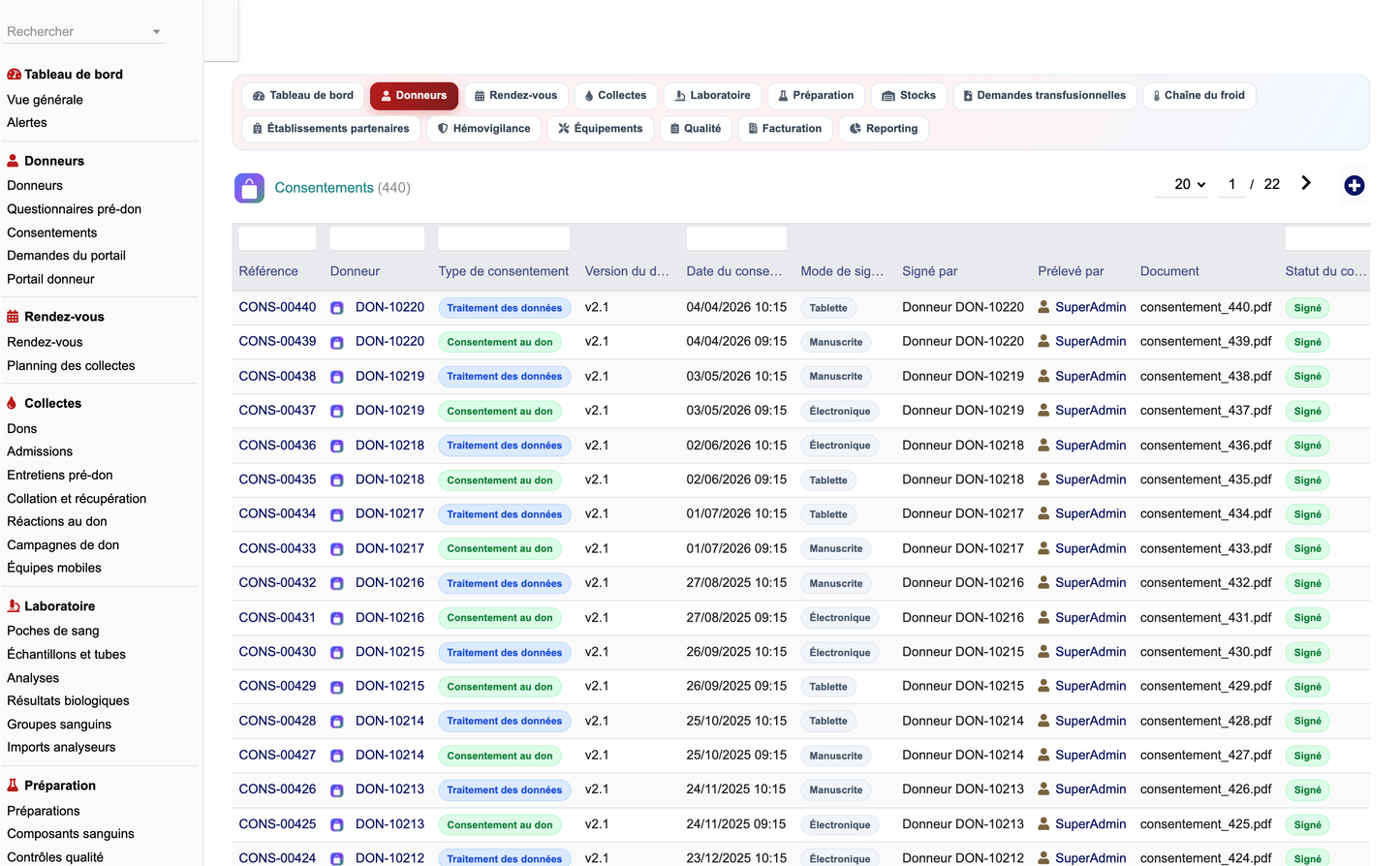This screenshot has height=866, width=1400.
Task: Click donor icon in CONS-00440 row
Action: (337, 308)
